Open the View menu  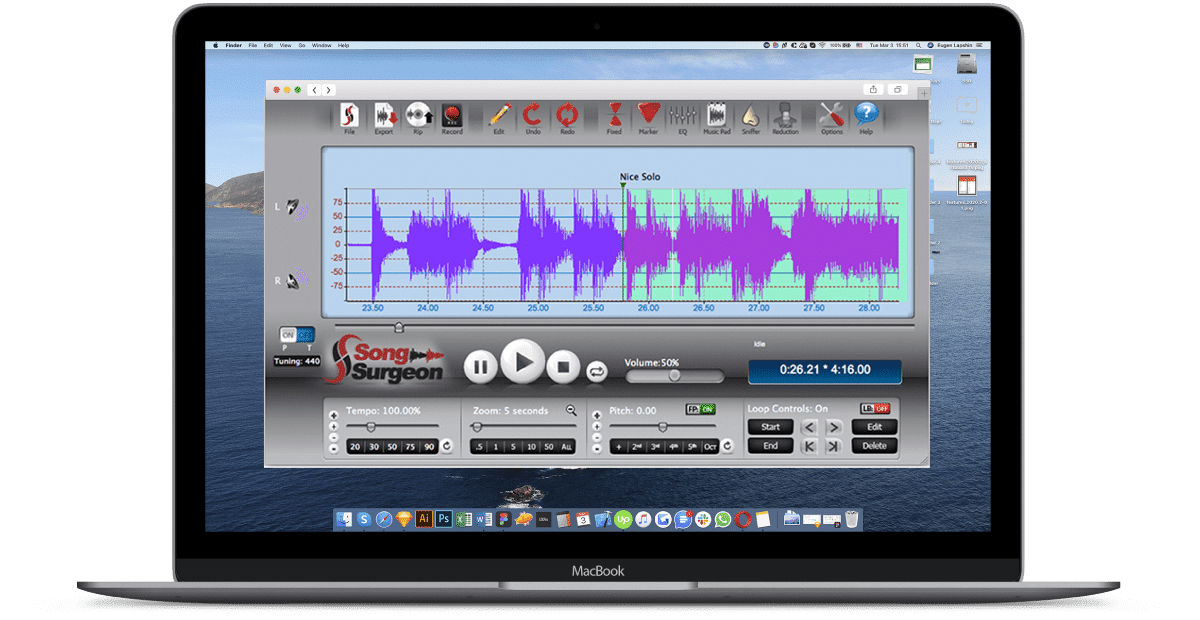coord(286,46)
